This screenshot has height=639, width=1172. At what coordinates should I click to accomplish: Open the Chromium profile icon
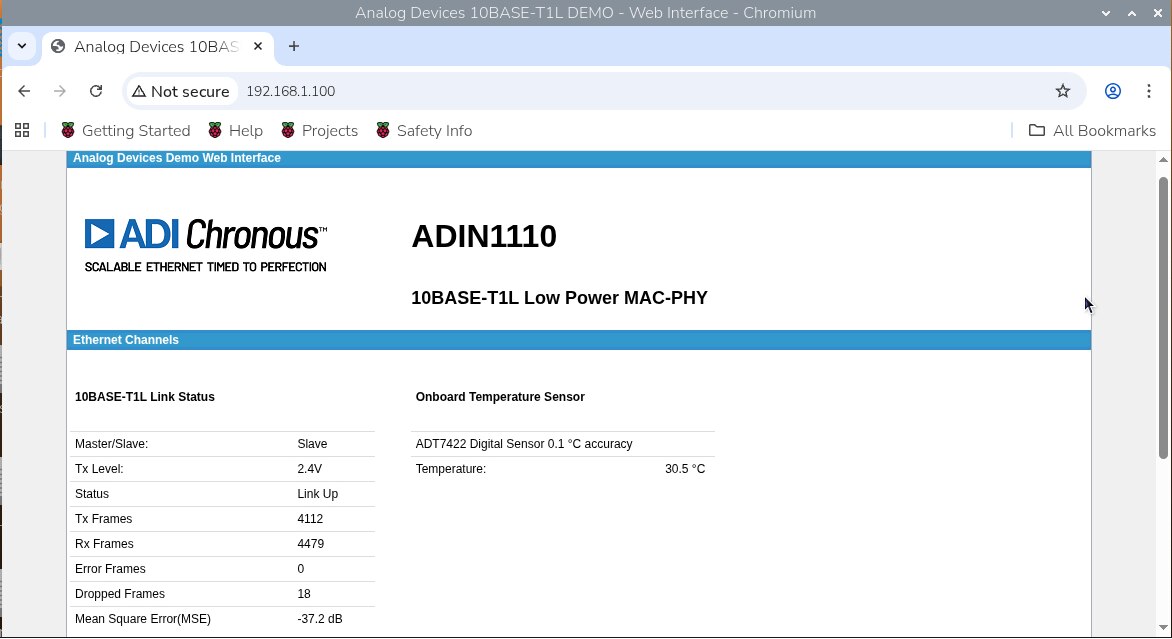coord(1113,91)
